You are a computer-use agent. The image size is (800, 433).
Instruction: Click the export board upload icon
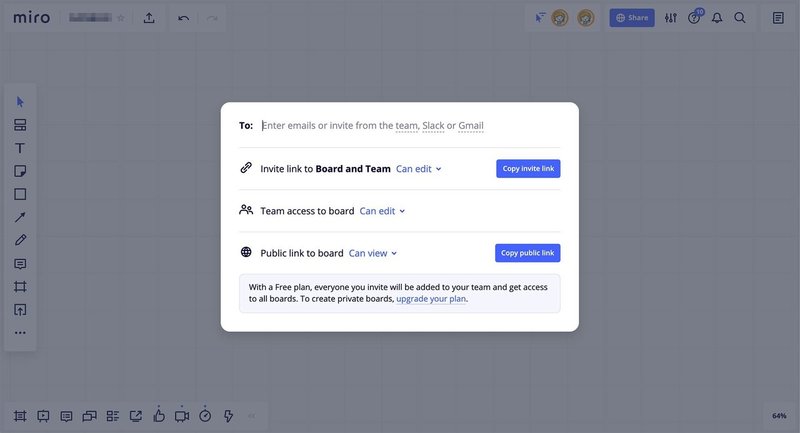point(149,18)
